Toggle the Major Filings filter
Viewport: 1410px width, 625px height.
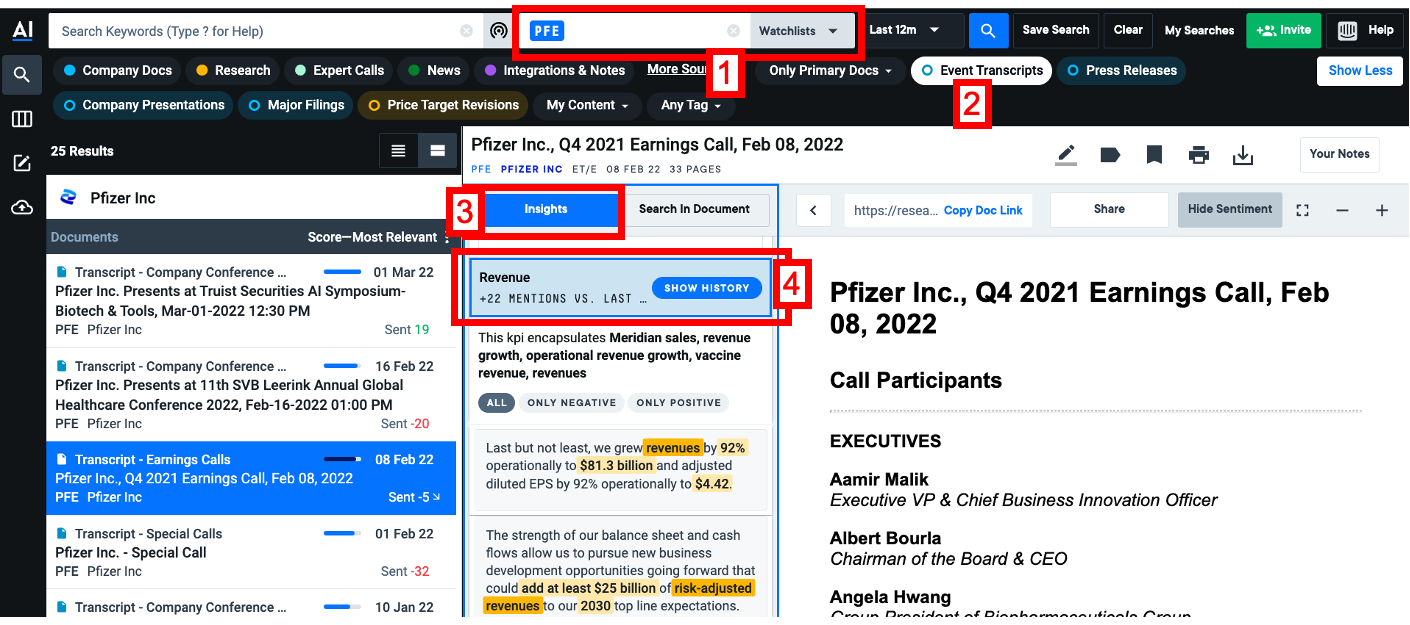pyautogui.click(x=296, y=105)
